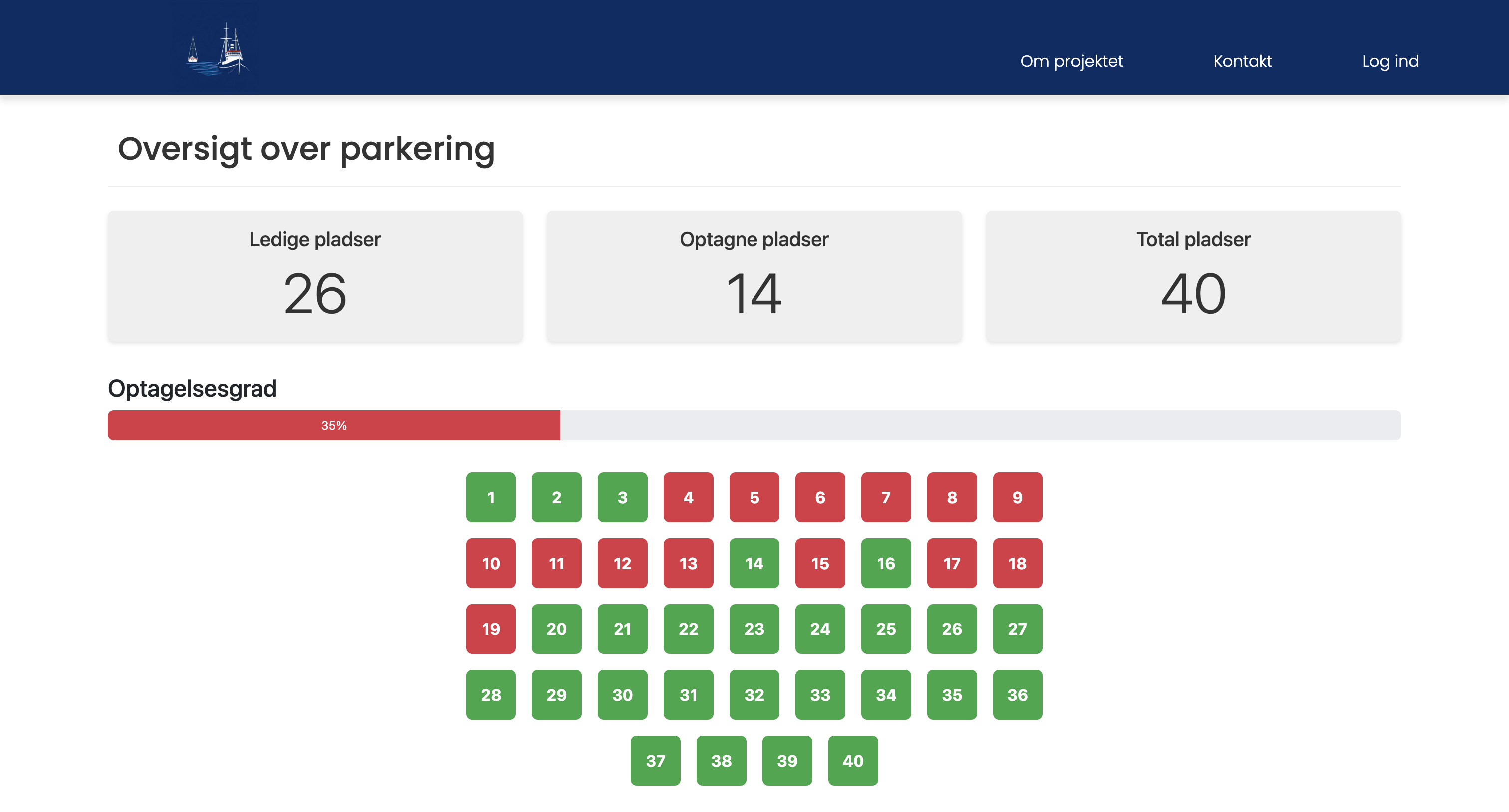Select parking spot 32
Viewport: 1509px width, 812px height.
(754, 694)
